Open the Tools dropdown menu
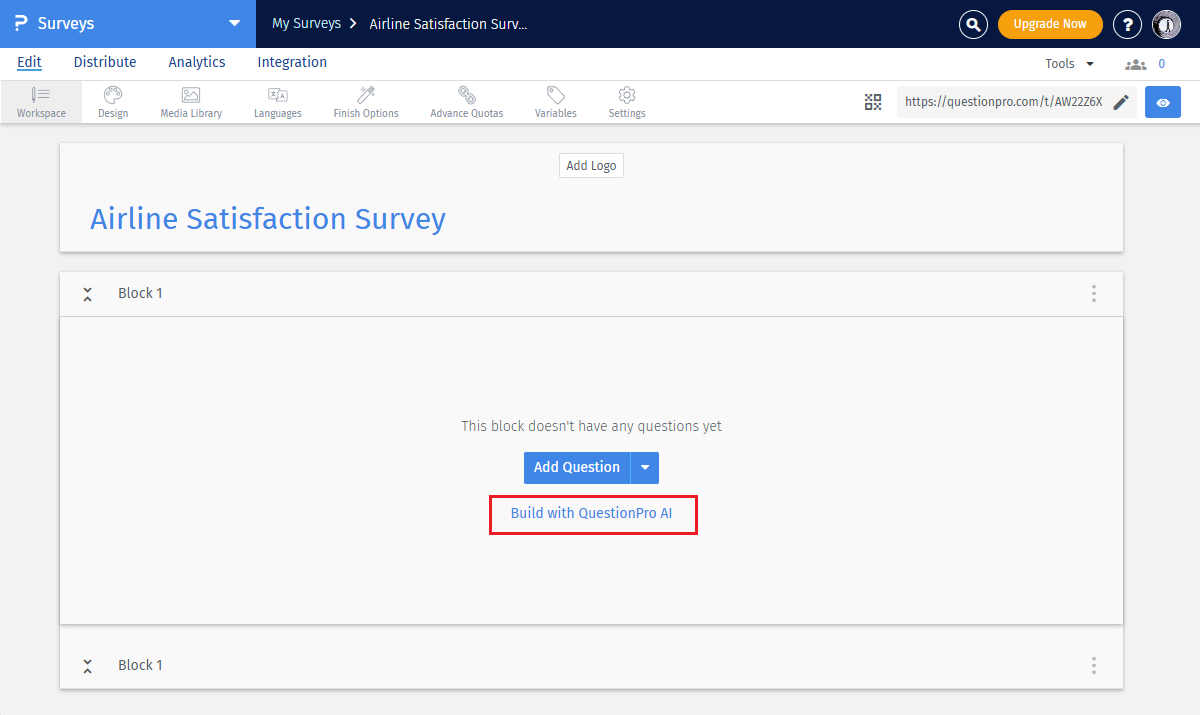 tap(1069, 64)
